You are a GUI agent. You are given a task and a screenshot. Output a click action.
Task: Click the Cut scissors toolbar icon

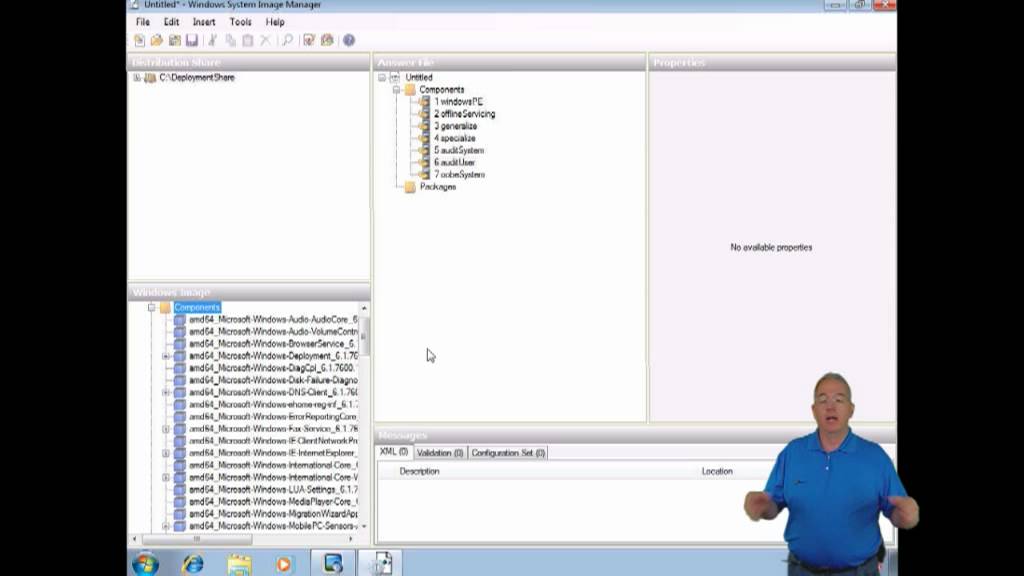(212, 40)
